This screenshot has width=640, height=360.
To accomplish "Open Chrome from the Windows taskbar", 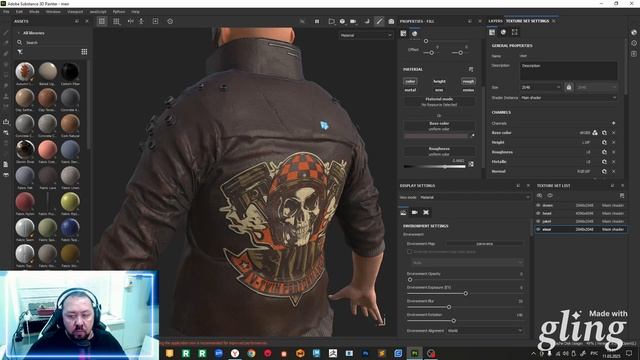I will click(x=251, y=353).
